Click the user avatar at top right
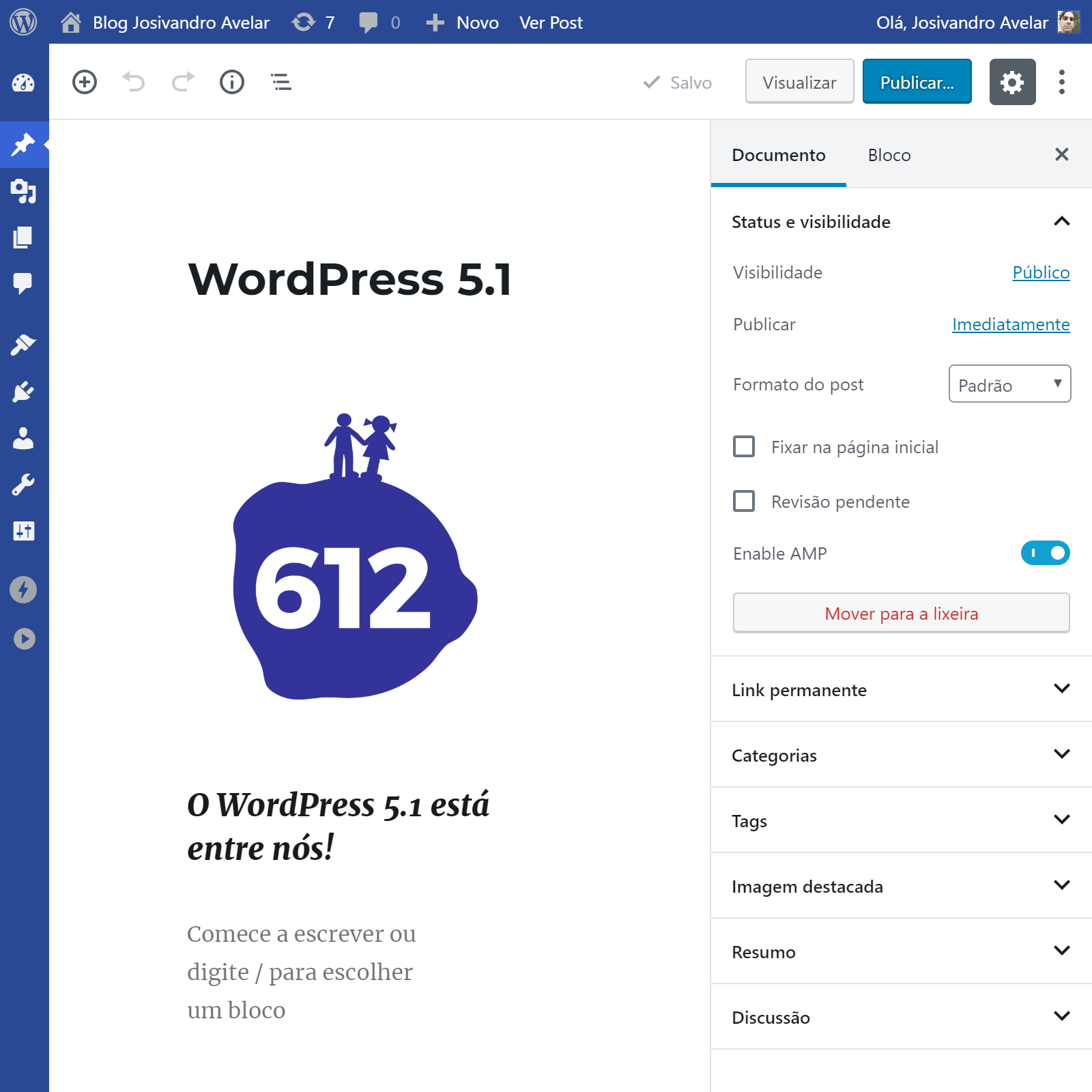The height and width of the screenshot is (1092, 1092). pos(1069,22)
